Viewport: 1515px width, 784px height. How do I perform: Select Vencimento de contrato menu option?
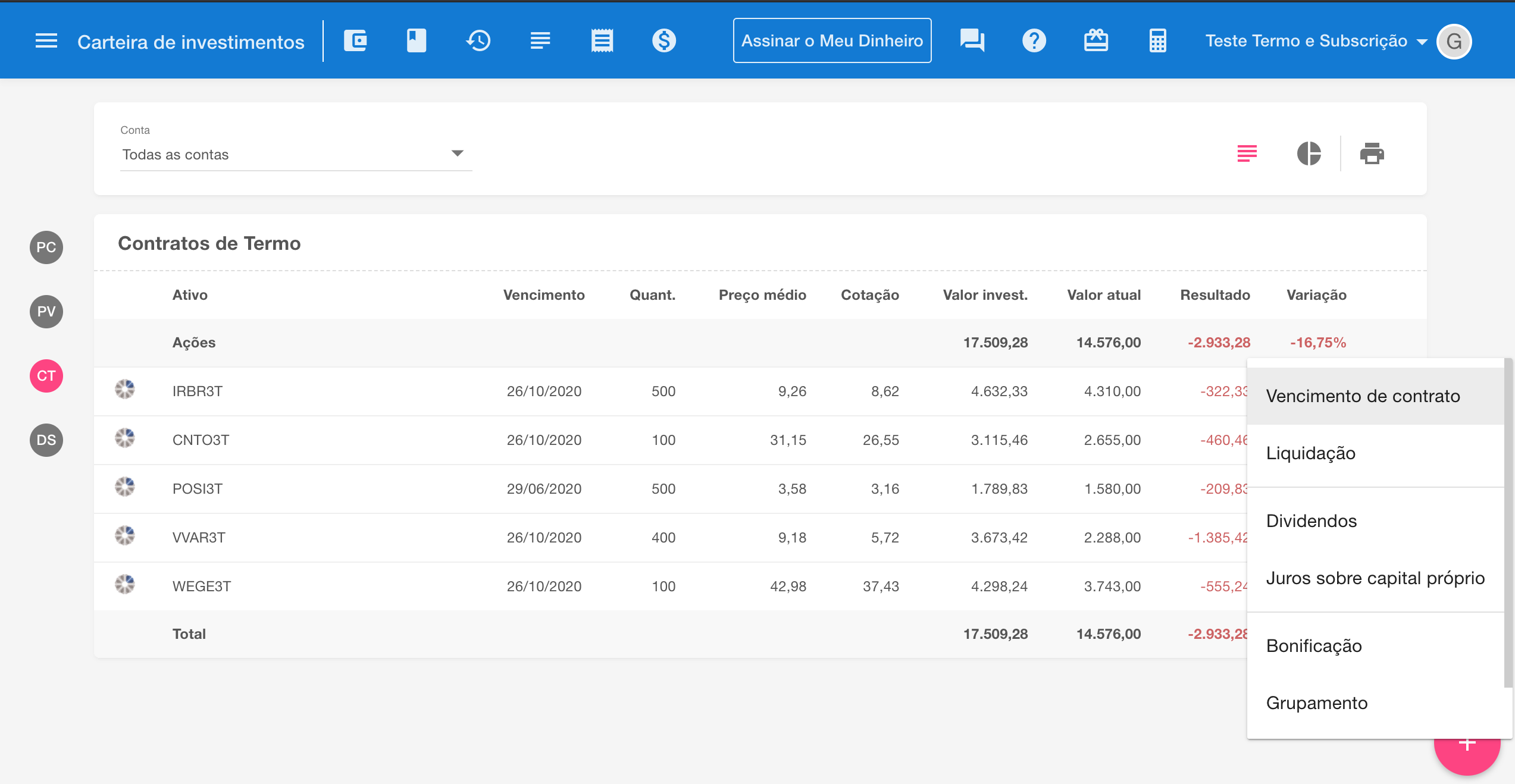pyautogui.click(x=1363, y=396)
